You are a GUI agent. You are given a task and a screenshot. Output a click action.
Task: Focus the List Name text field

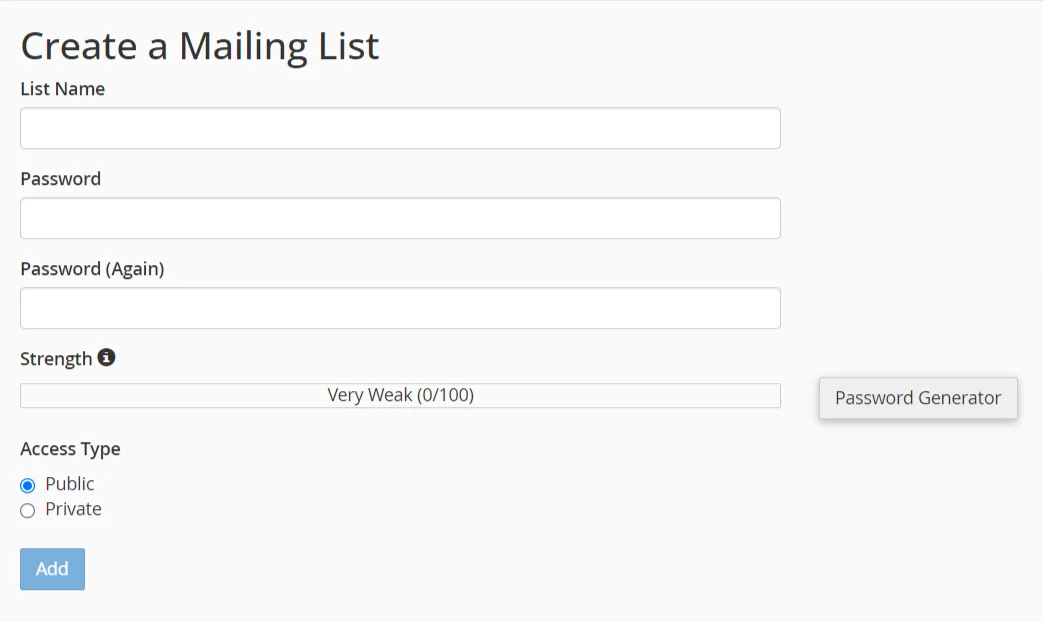tap(400, 129)
